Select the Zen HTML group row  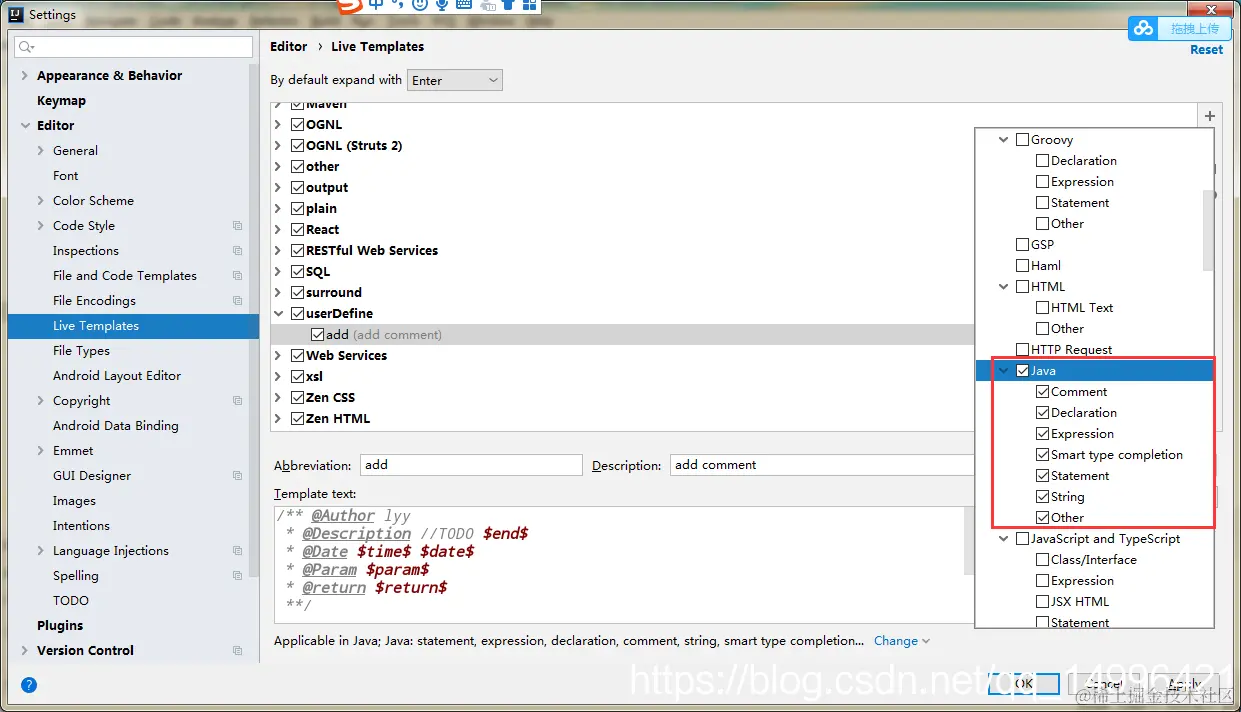click(x=621, y=419)
